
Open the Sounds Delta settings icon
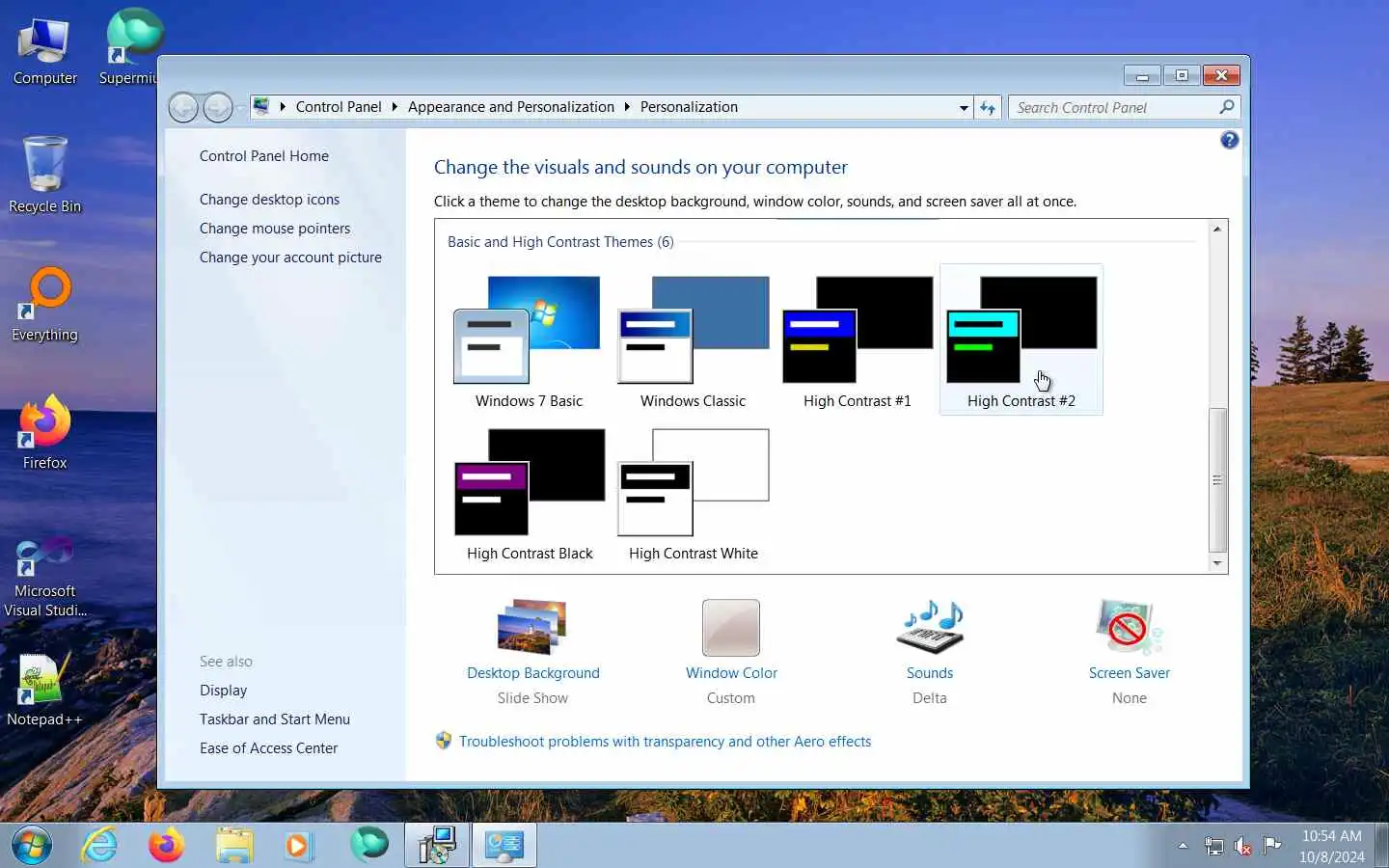coord(930,627)
